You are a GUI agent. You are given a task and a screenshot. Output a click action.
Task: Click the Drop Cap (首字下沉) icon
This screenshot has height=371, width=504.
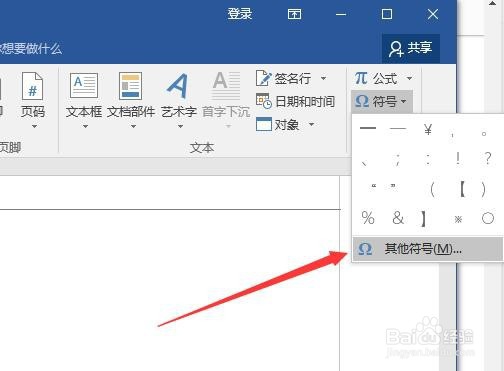pos(226,85)
